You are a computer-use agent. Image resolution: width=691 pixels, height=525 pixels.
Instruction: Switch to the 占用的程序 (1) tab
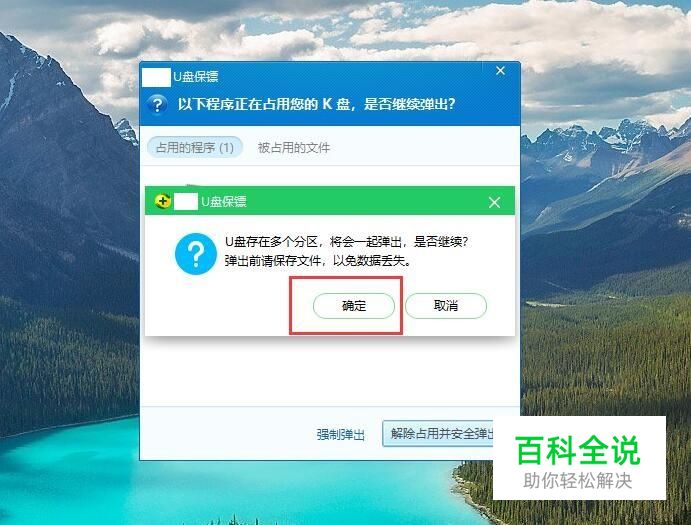click(x=195, y=147)
